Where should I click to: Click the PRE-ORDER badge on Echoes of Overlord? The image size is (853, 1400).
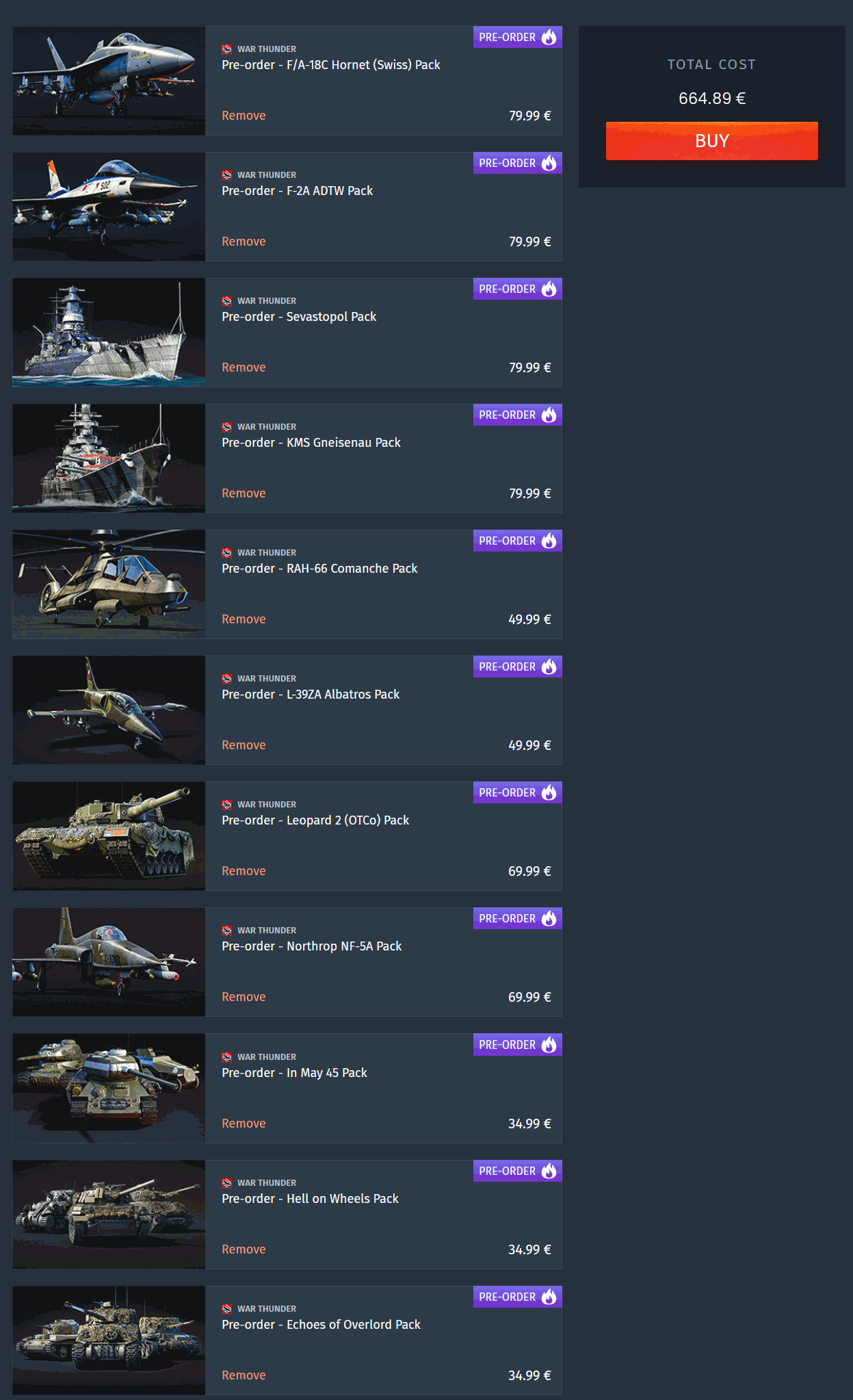pyautogui.click(x=518, y=1297)
